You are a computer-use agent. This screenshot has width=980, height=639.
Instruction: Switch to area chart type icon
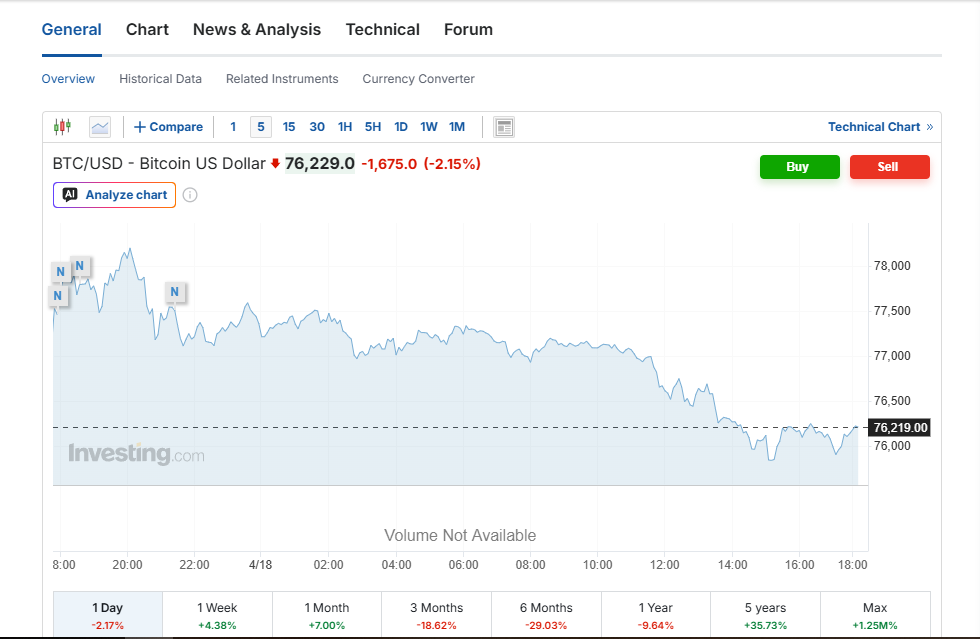pos(100,127)
